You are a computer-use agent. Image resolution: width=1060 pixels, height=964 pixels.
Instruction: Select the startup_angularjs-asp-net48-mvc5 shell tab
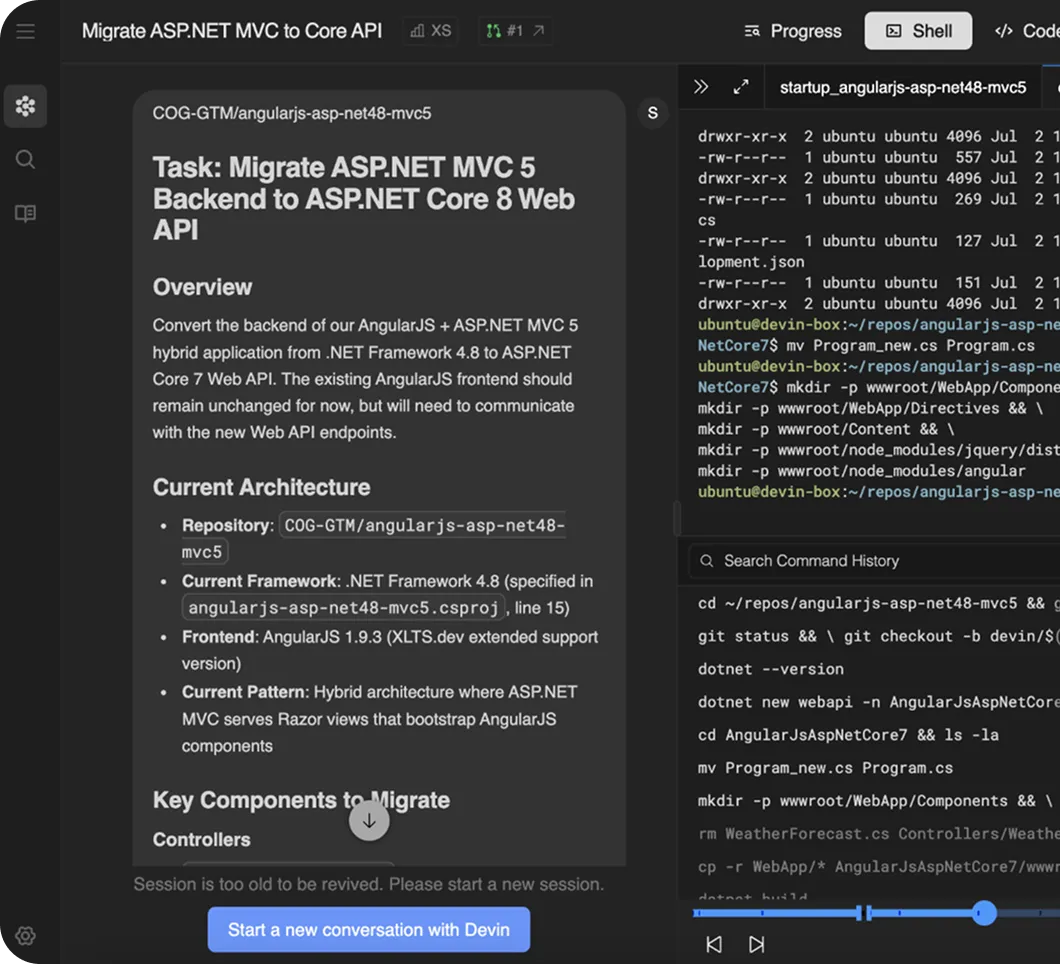902,87
